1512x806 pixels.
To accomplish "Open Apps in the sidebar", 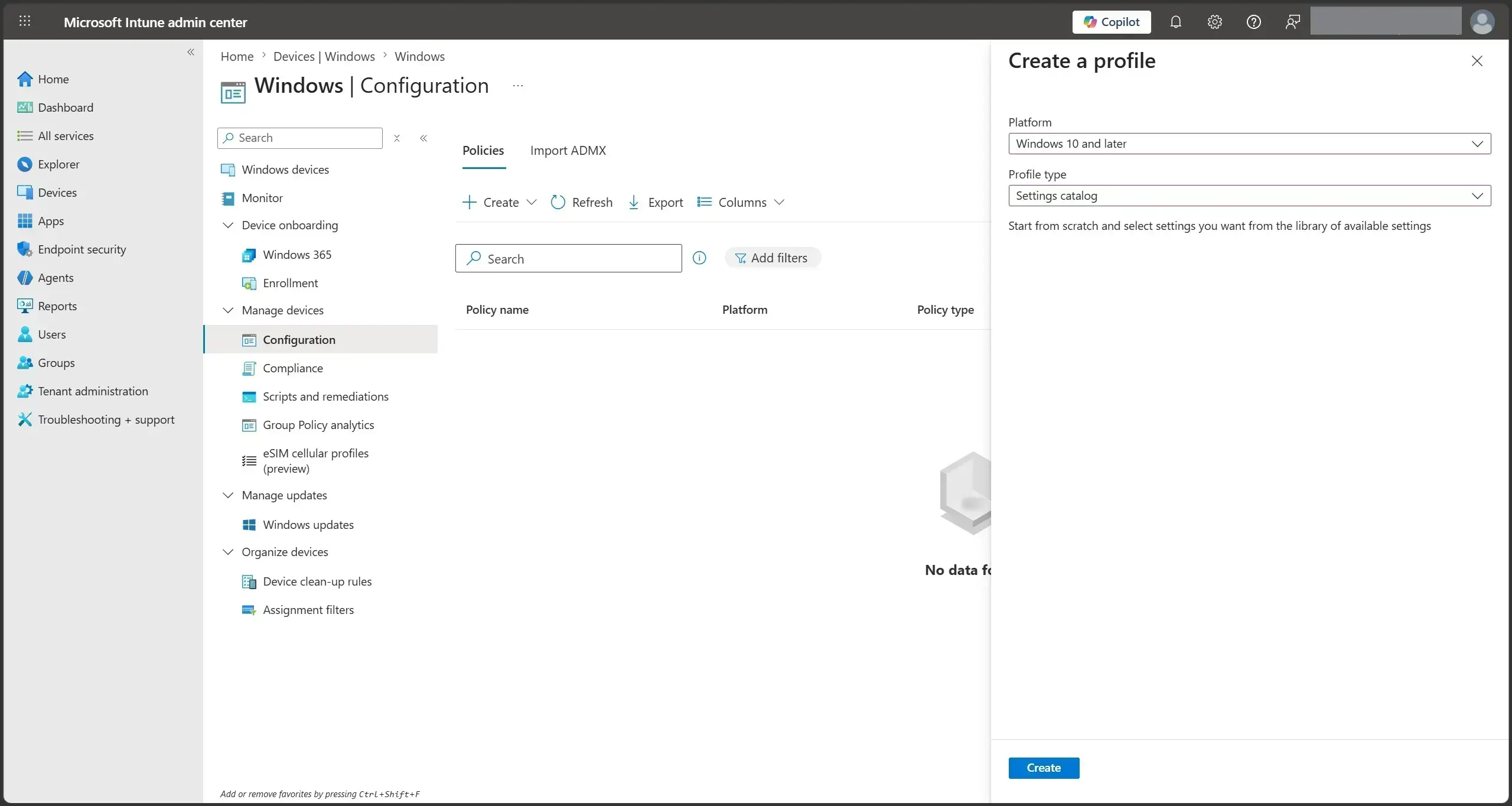I will 51,221.
